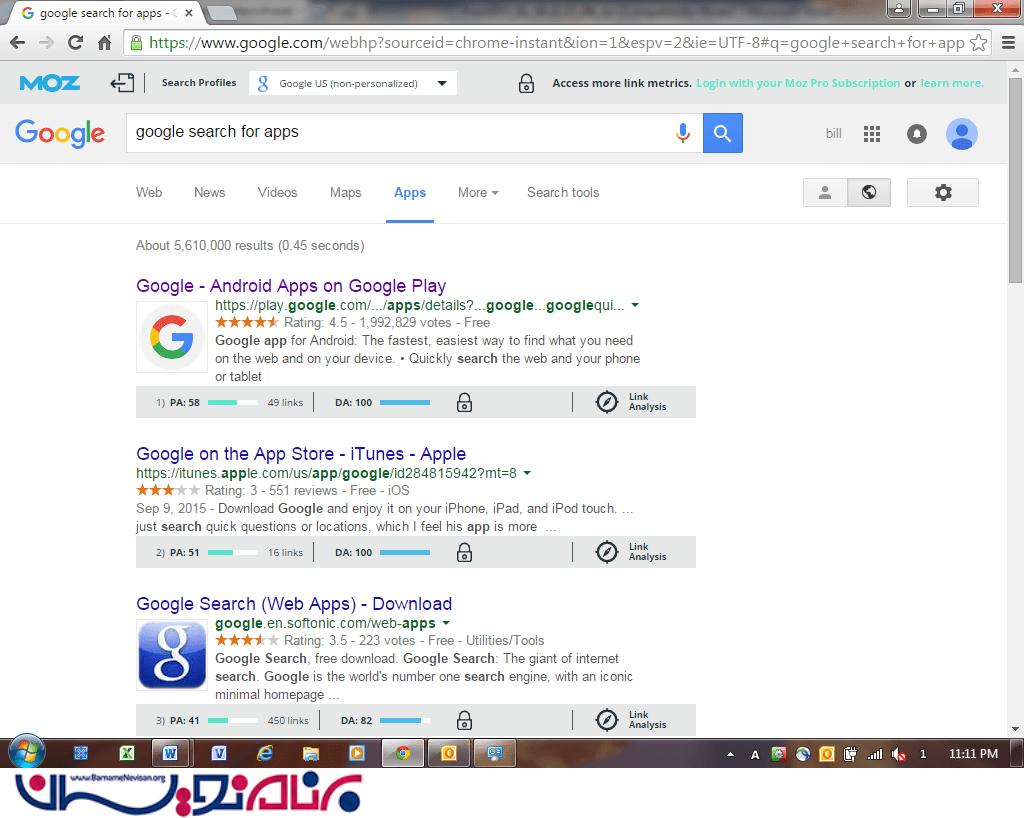Screen dimensions: 1024x818
Task: Click lock icon in result 3 Moz bar
Action: point(464,720)
